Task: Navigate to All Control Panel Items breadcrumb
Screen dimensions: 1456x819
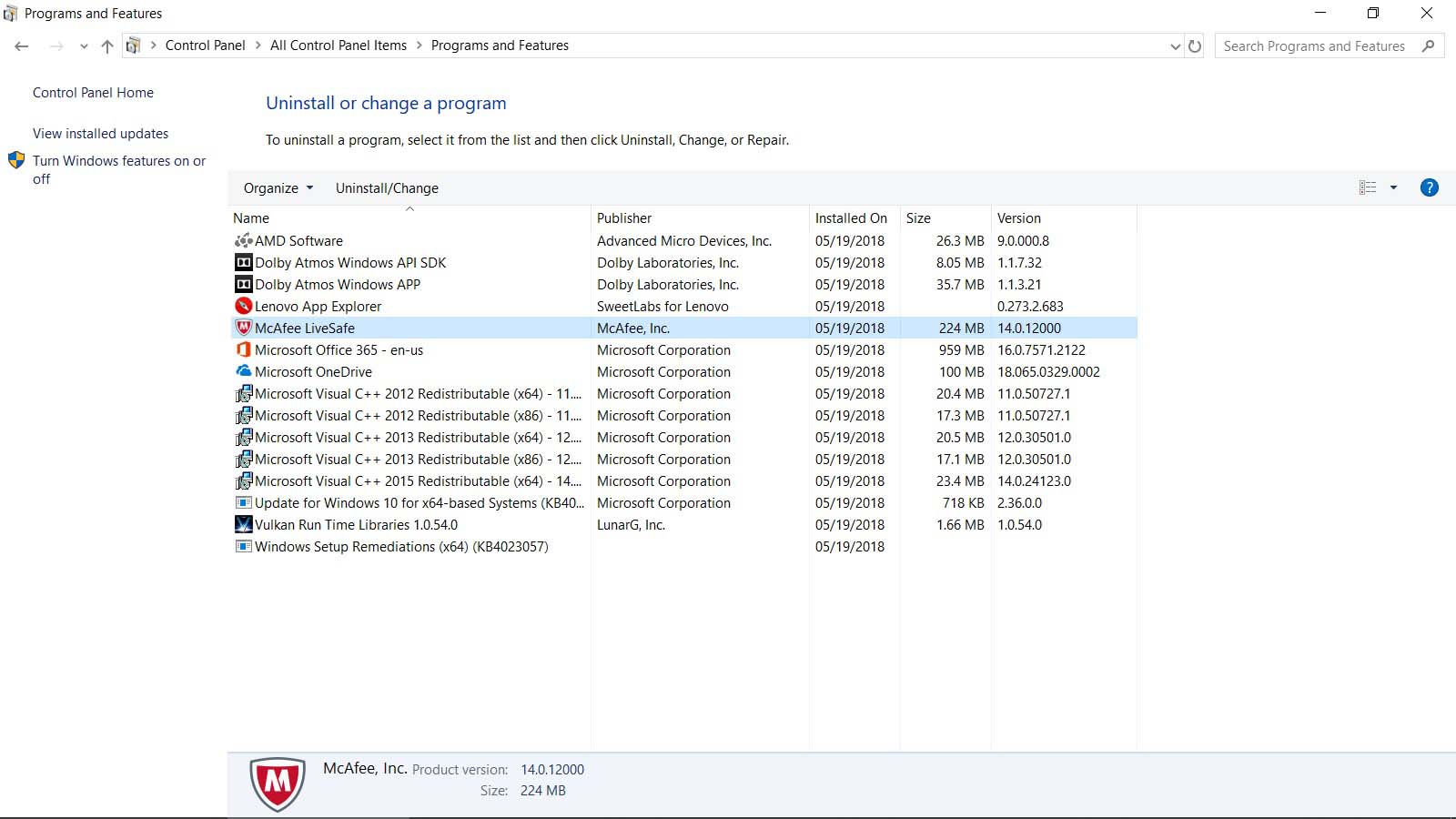Action: [x=339, y=45]
